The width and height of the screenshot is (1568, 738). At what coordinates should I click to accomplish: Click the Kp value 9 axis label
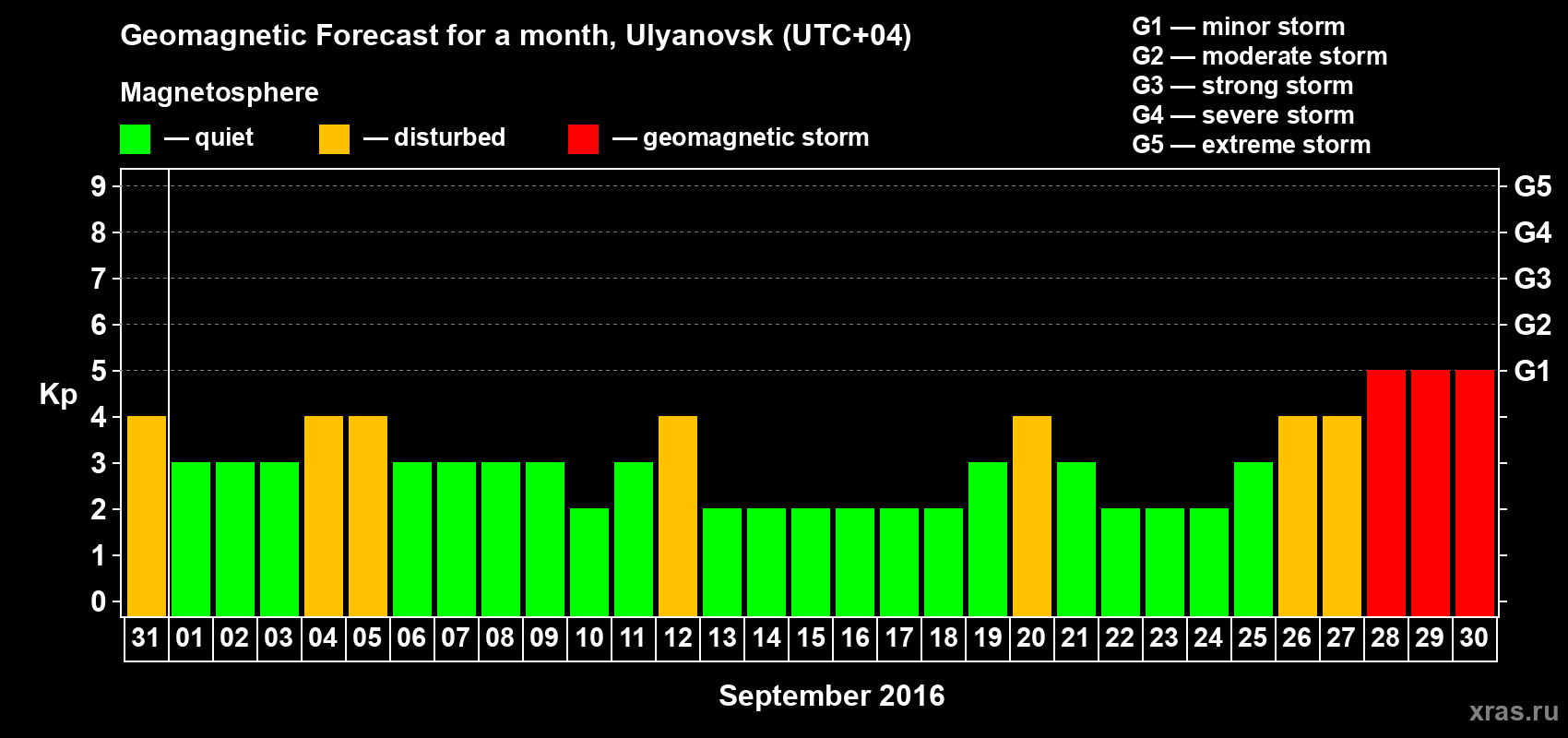[99, 186]
